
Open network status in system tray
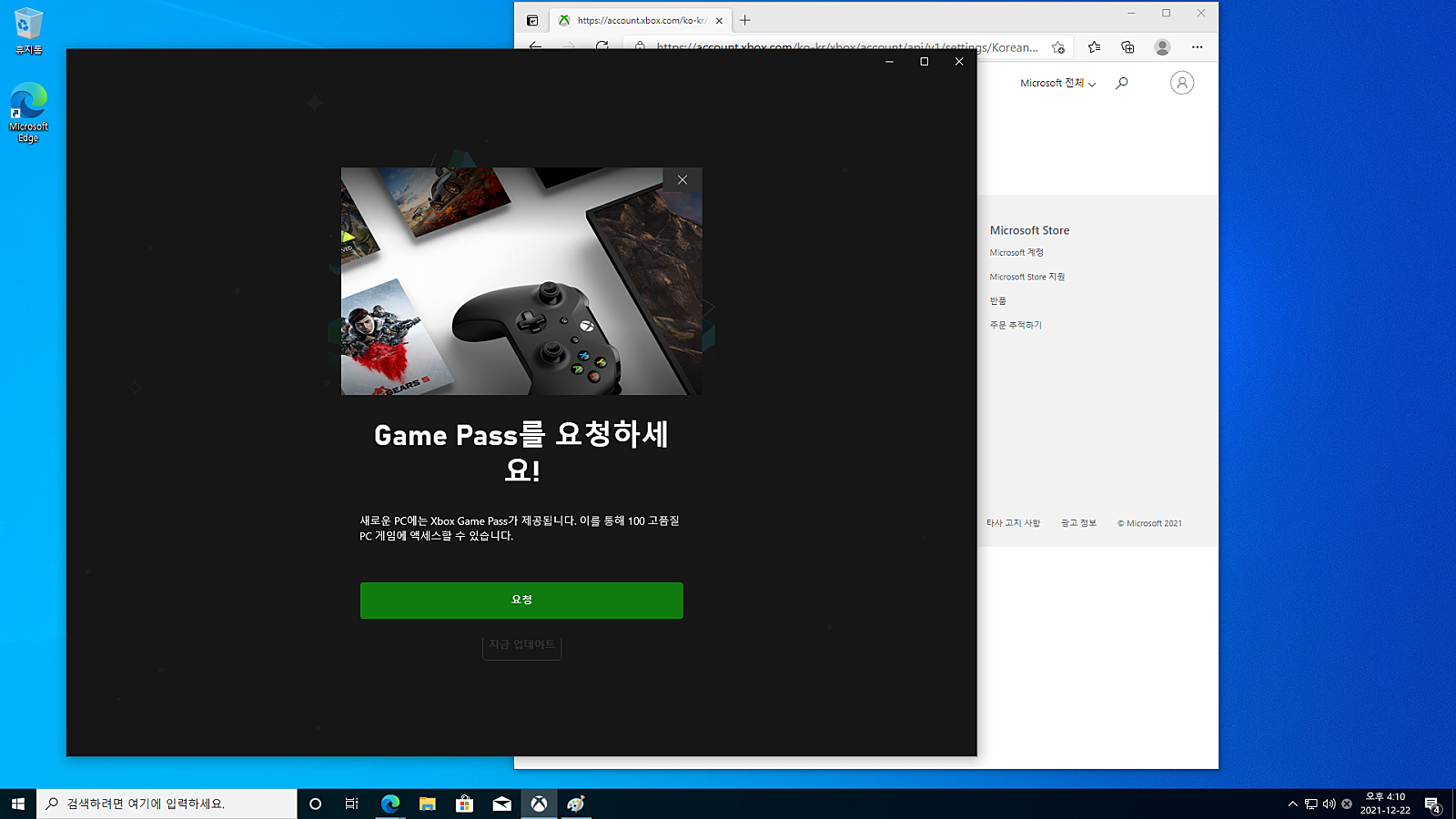click(1311, 804)
